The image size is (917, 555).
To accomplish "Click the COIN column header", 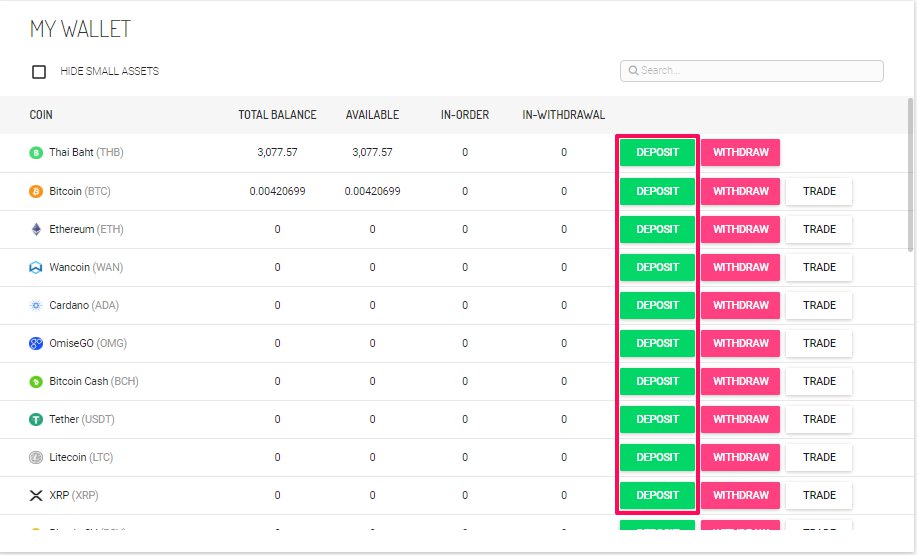I will tap(41, 115).
